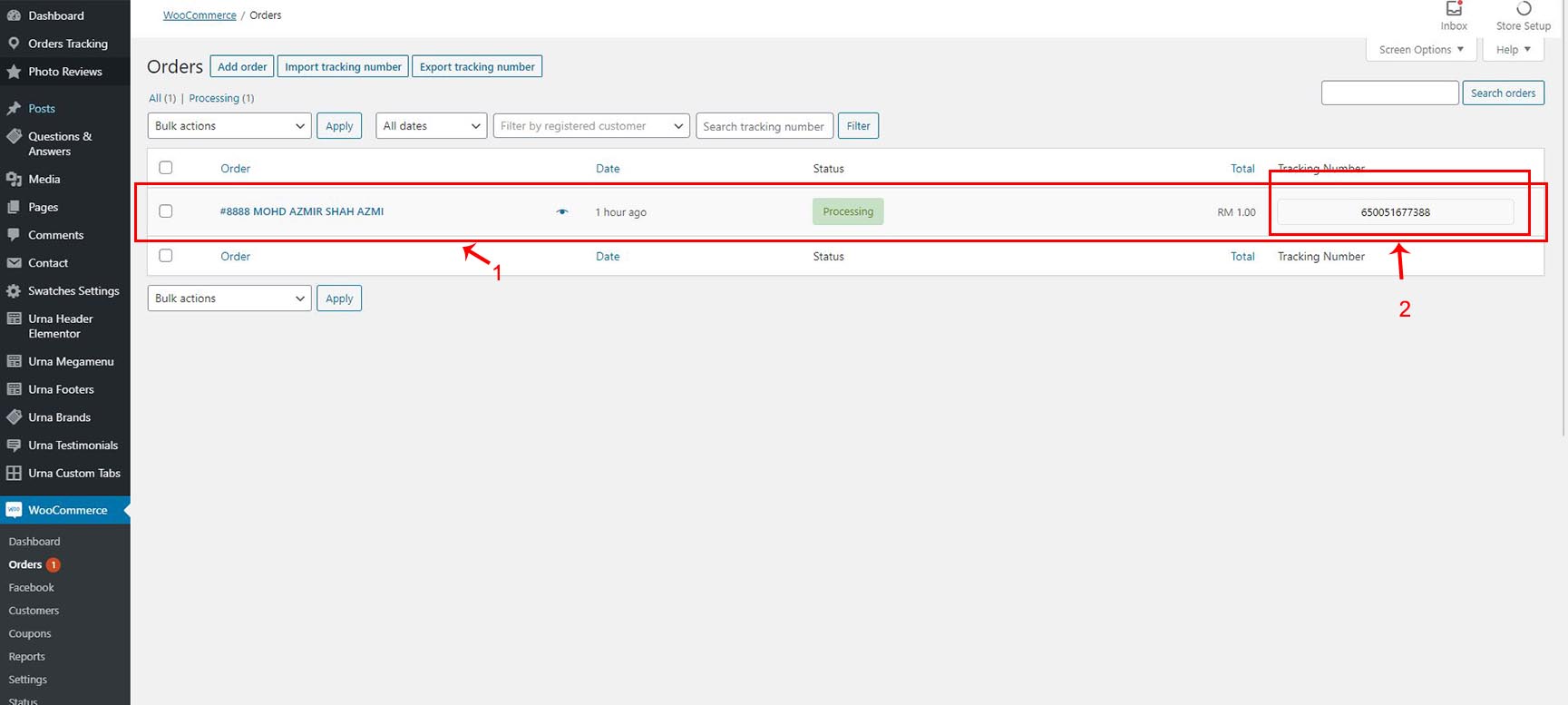Click the Media icon in sidebar
Screen dimensions: 1568x705
coord(14,180)
